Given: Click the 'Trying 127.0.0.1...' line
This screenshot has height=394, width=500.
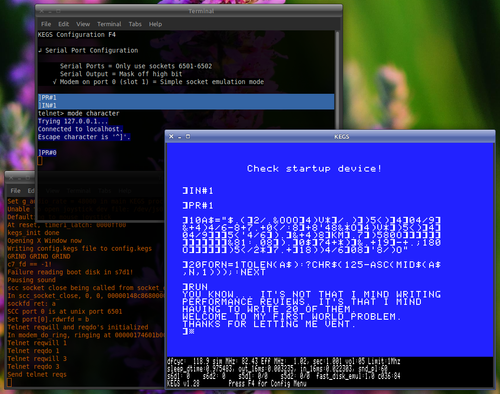Looking at the screenshot, I should click(x=73, y=121).
